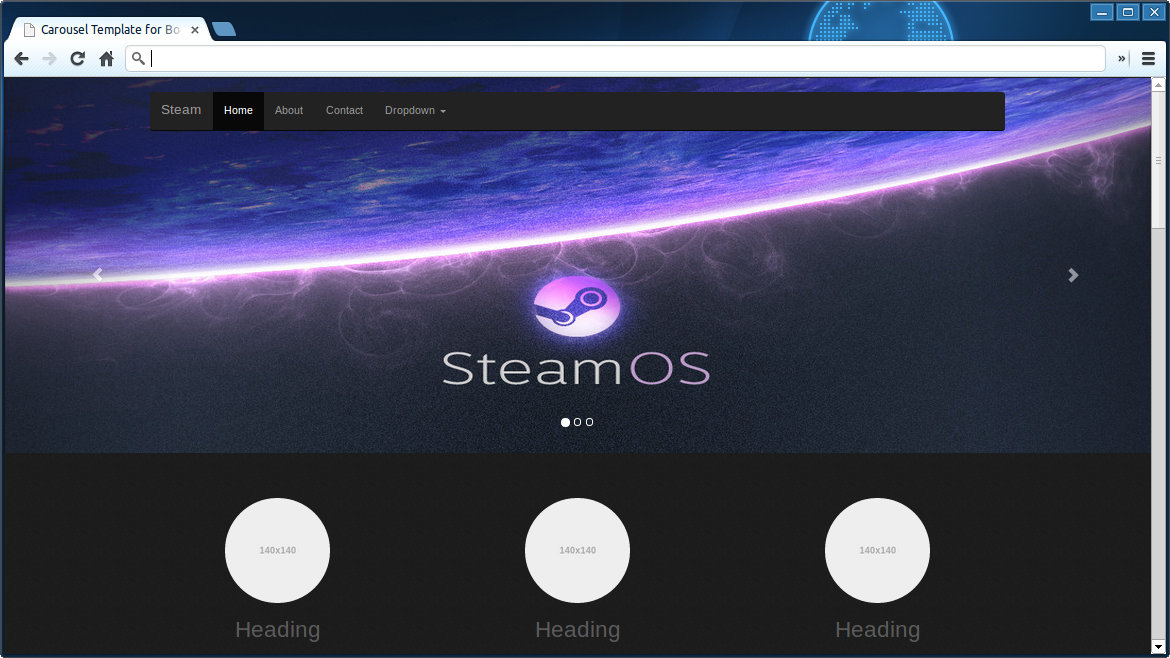1170x658 pixels.
Task: Select the Home navbar item
Action: [x=238, y=110]
